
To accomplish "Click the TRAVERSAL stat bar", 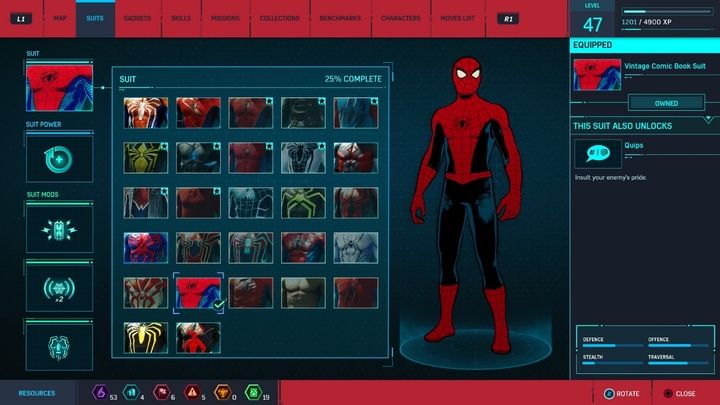I will (x=678, y=363).
